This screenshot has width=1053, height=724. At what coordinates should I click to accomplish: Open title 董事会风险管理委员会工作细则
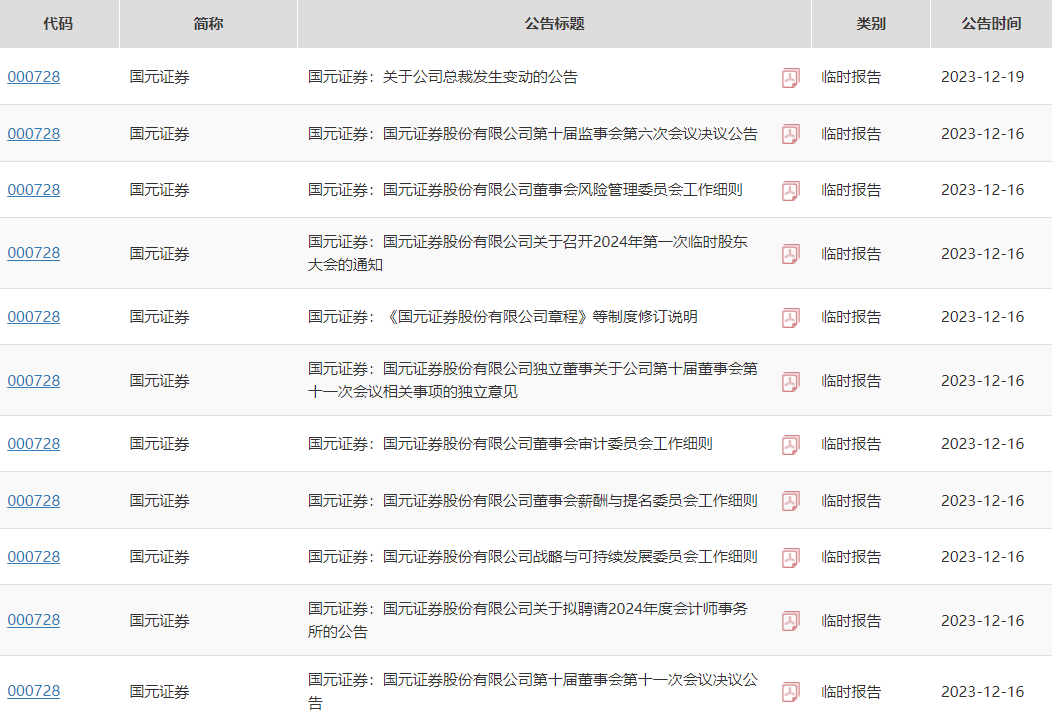(525, 190)
